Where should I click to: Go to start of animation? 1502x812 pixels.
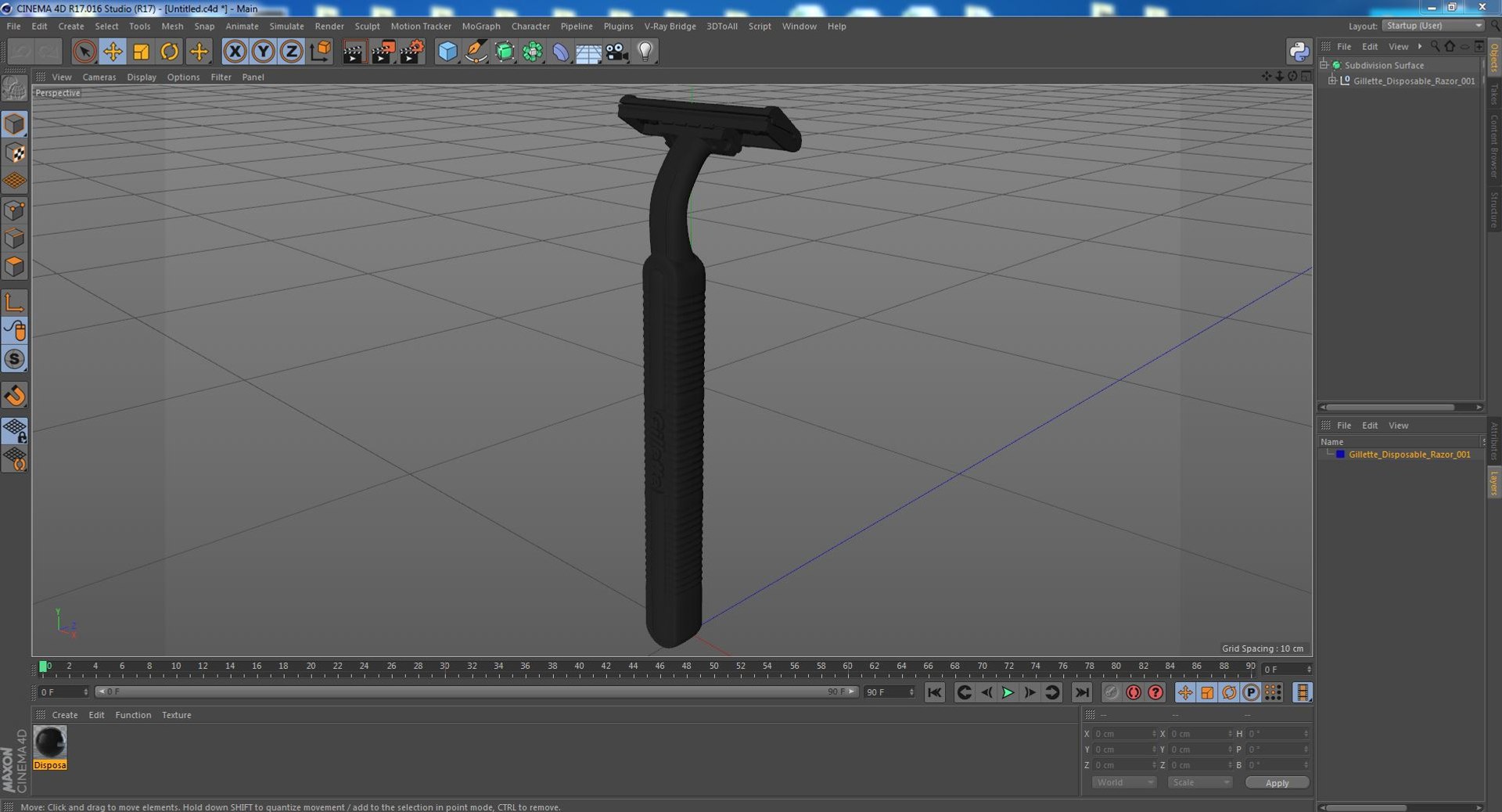(x=934, y=692)
